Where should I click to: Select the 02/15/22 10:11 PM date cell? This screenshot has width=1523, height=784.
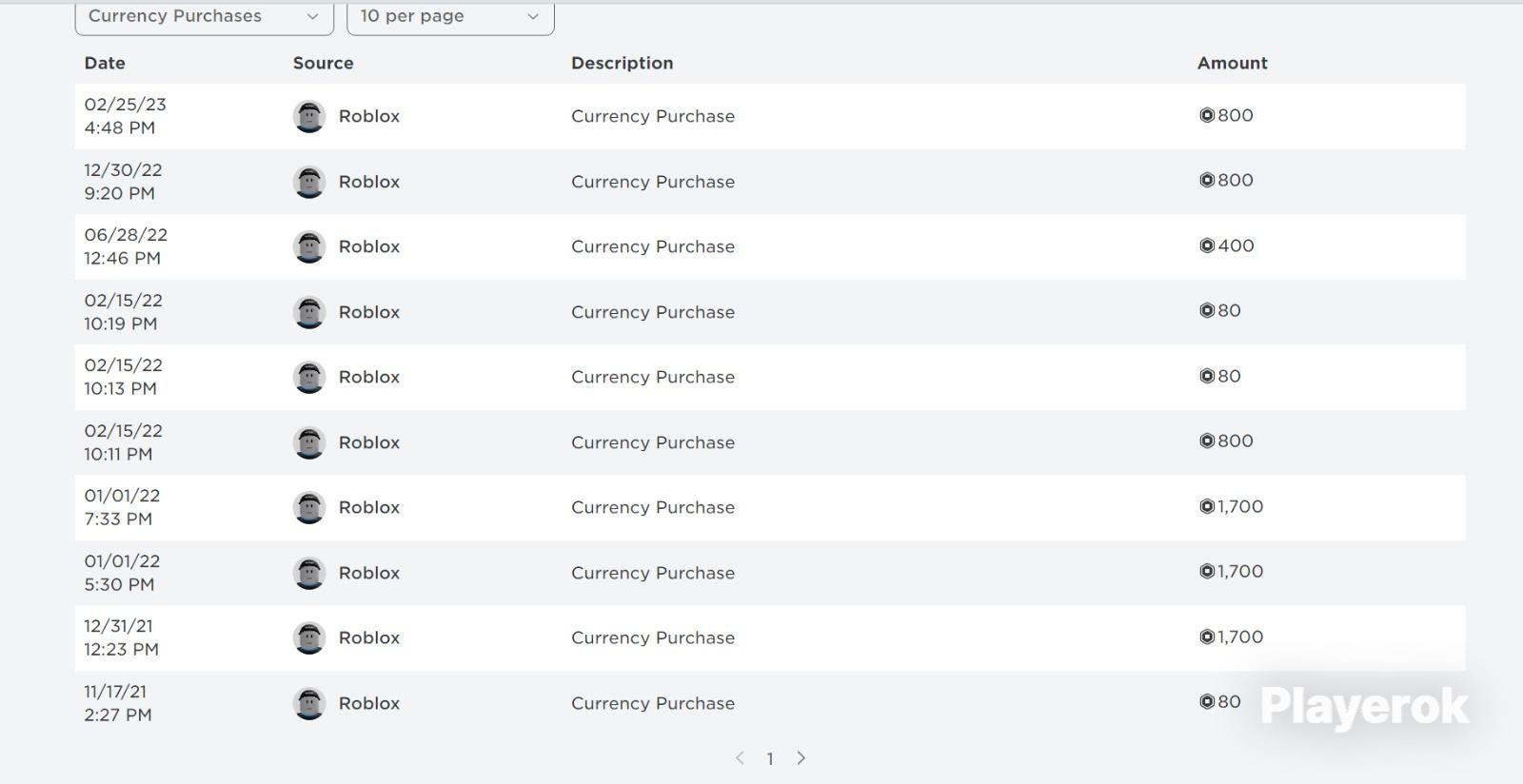pyautogui.click(x=124, y=442)
